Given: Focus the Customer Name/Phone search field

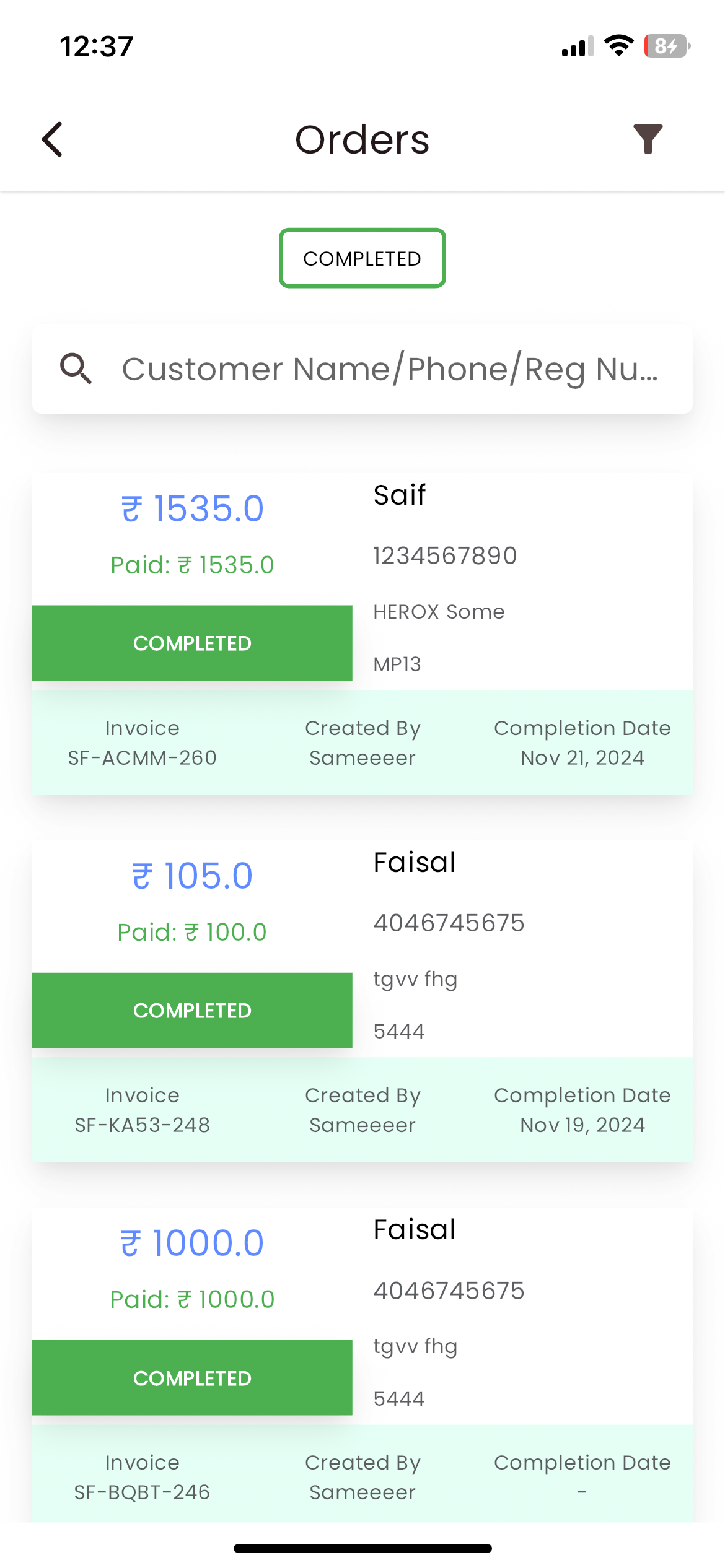Looking at the screenshot, I should point(389,369).
